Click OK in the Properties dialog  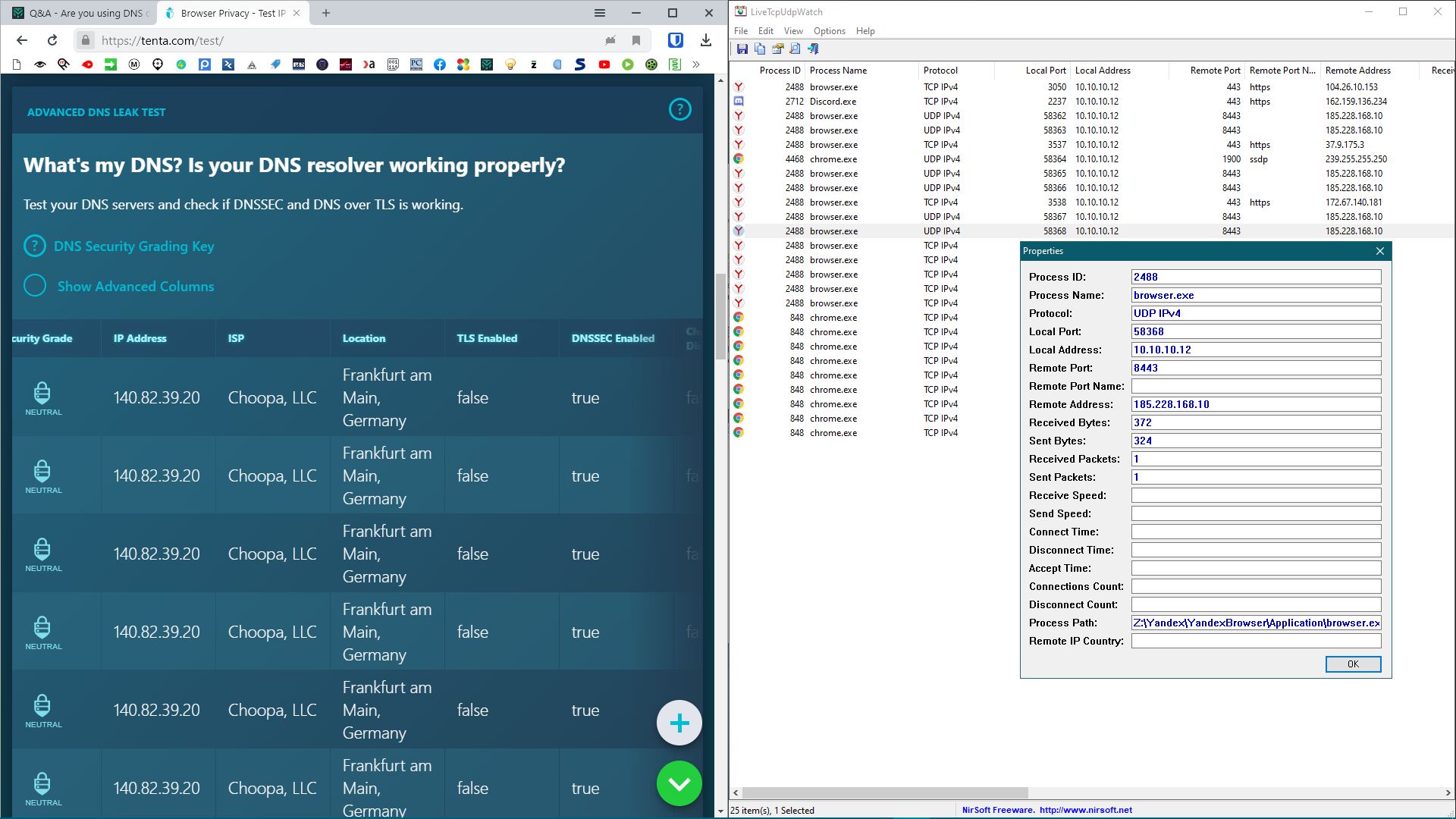1353,664
